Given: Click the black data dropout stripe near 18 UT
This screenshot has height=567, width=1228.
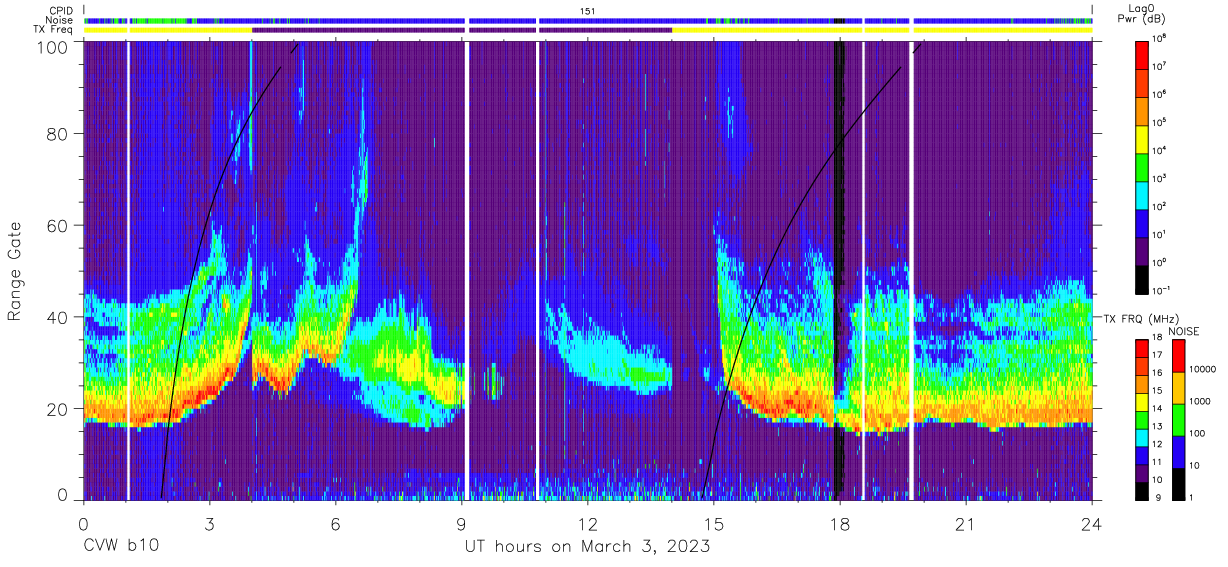Looking at the screenshot, I should pyautogui.click(x=839, y=270).
